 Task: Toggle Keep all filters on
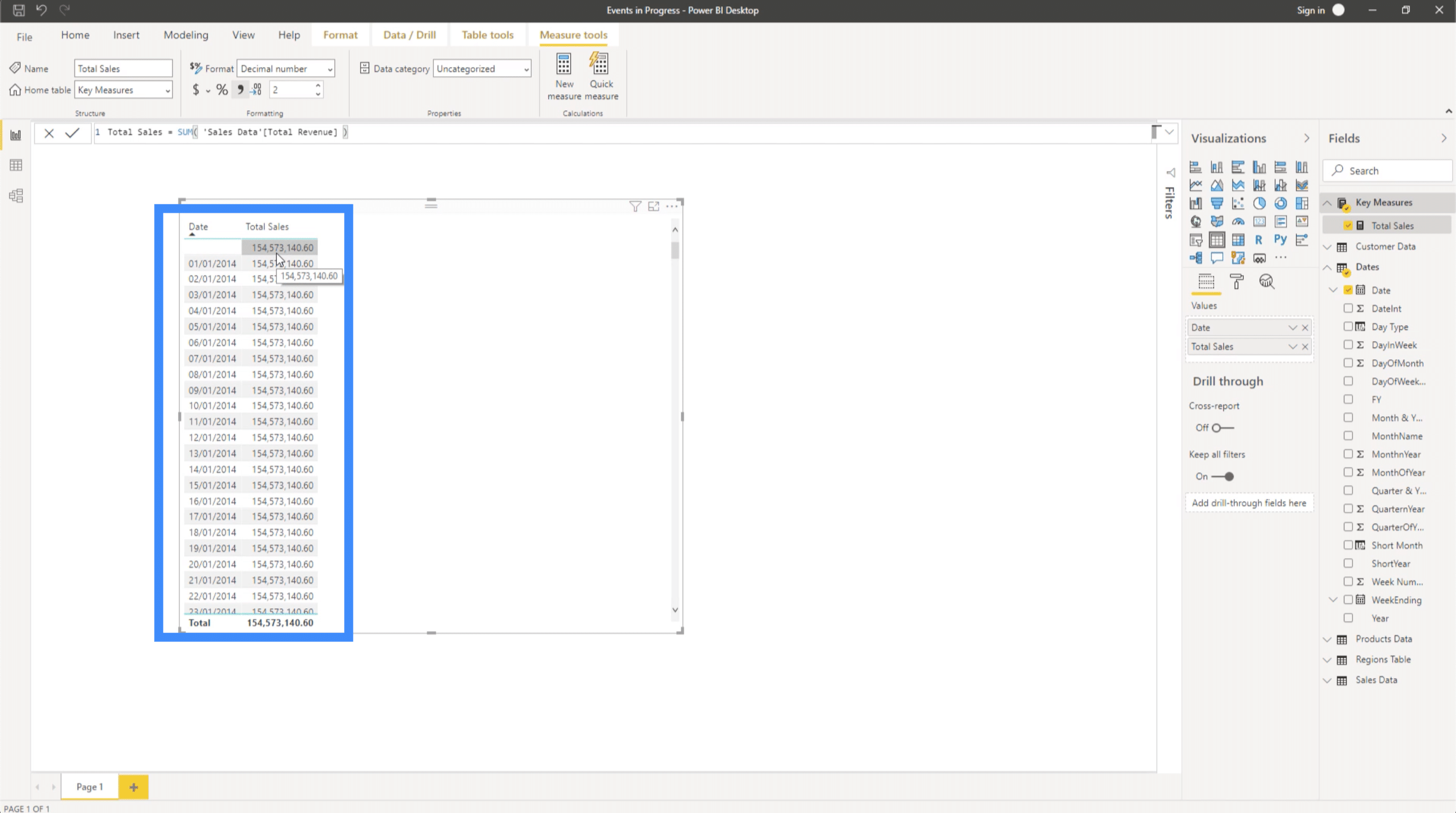[x=1224, y=475]
